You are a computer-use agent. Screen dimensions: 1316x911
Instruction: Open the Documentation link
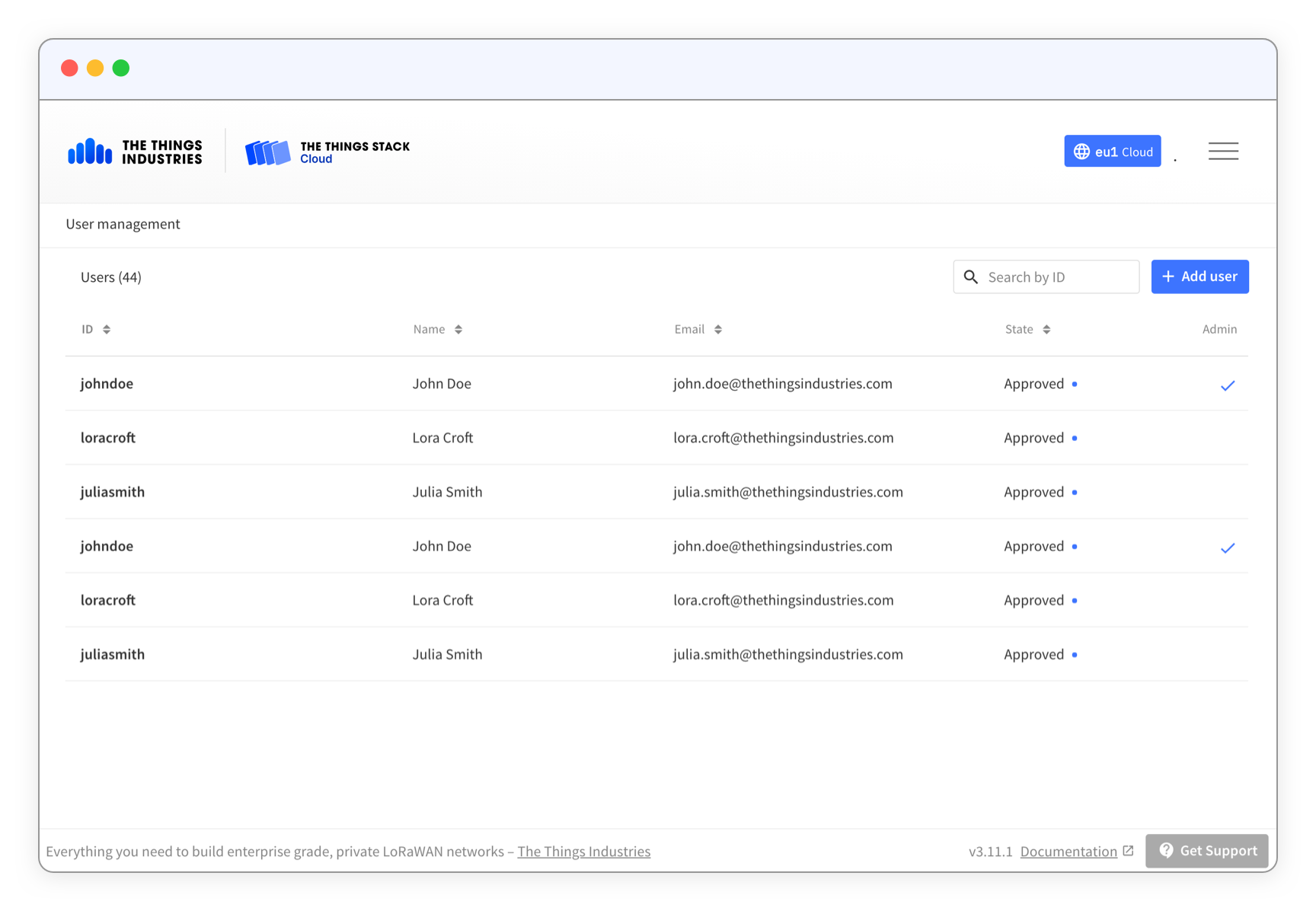click(1068, 852)
